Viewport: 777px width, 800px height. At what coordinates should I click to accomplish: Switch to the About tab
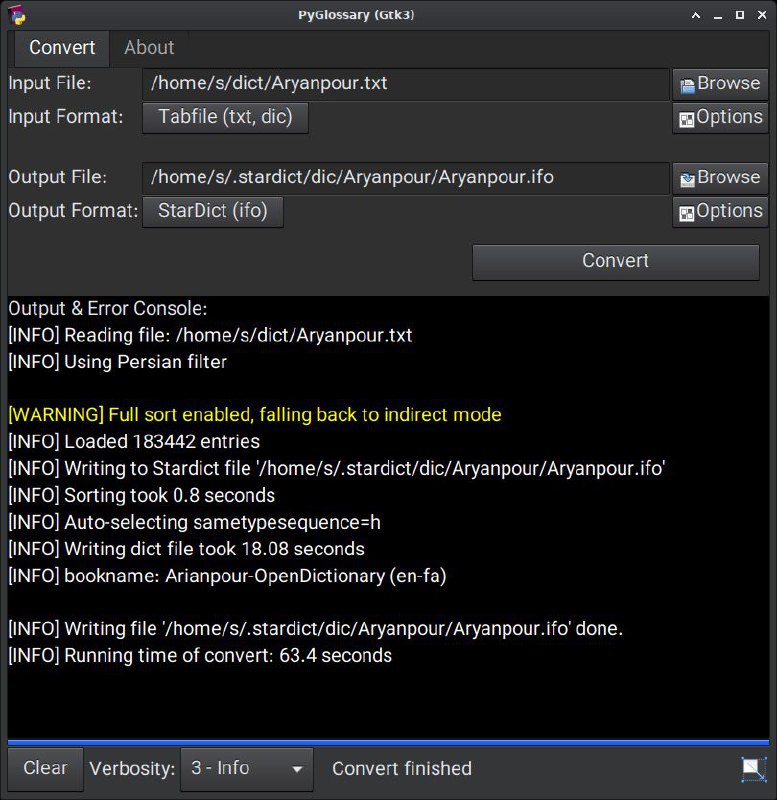tap(149, 48)
